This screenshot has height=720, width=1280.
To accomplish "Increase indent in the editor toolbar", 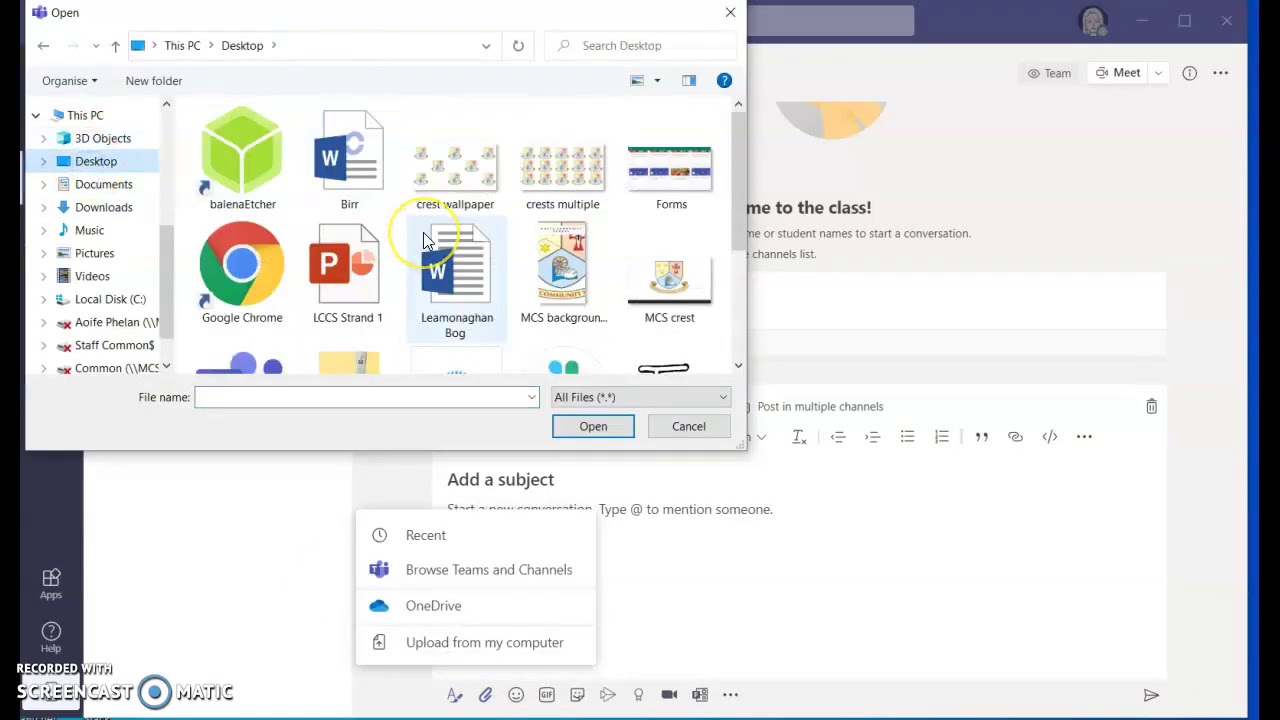I will pyautogui.click(x=872, y=437).
